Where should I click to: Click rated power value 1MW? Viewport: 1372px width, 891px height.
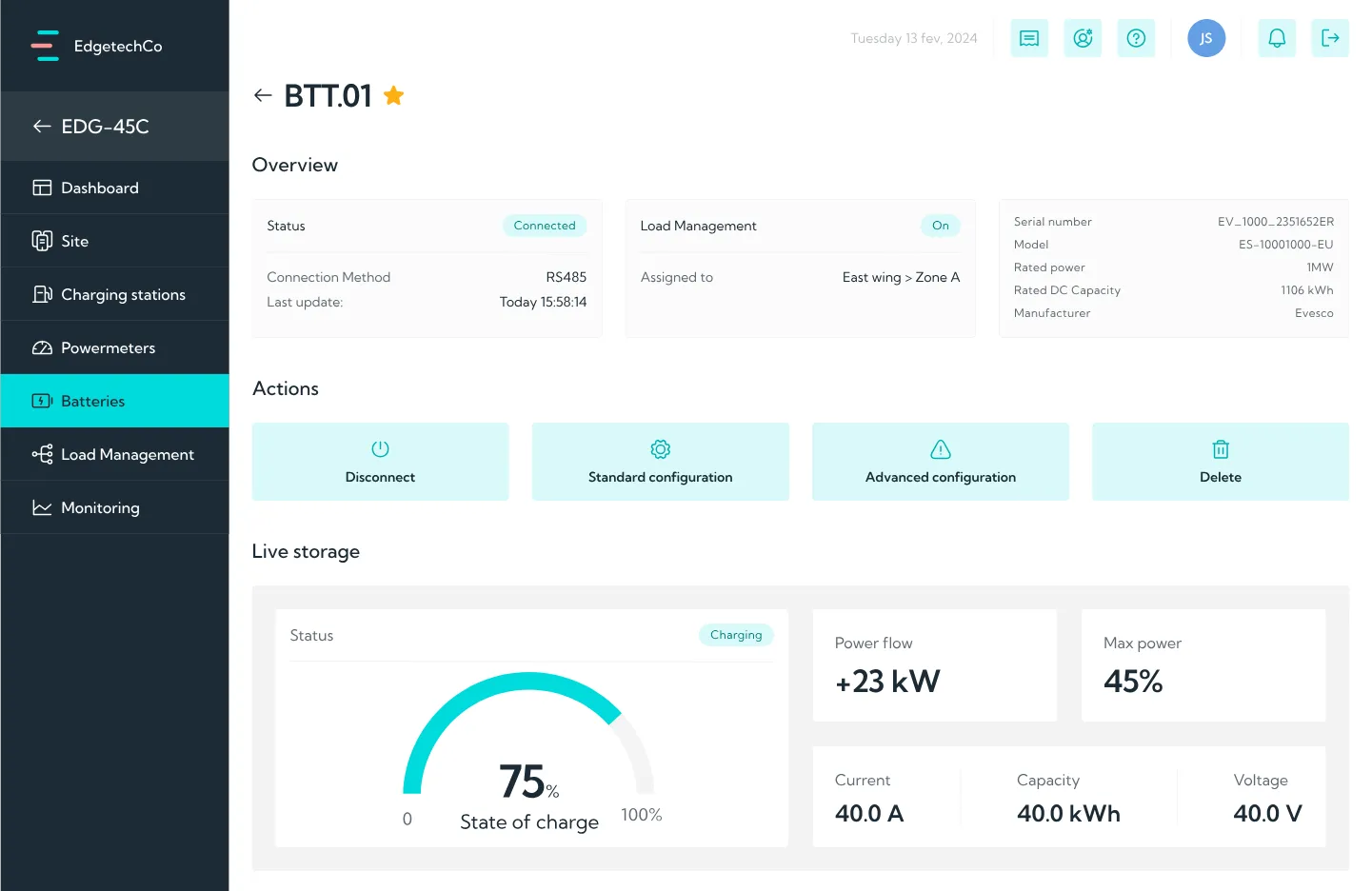1320,267
